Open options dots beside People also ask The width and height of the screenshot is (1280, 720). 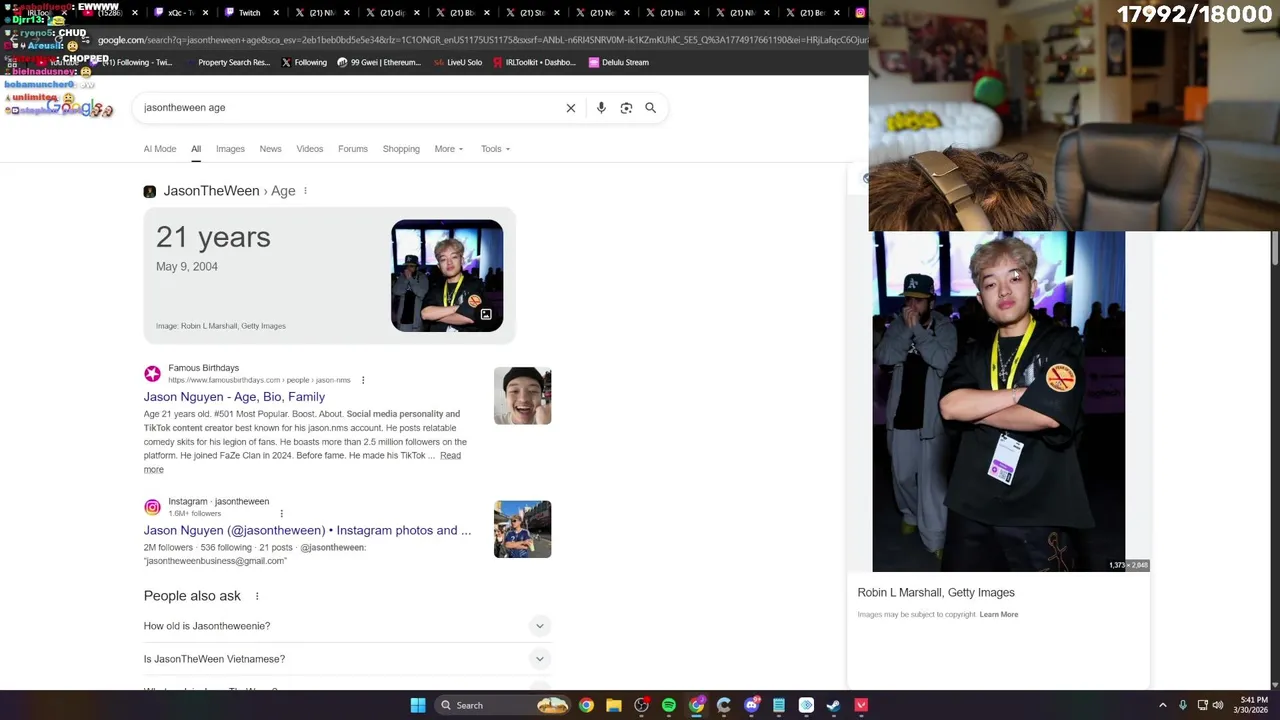257,596
